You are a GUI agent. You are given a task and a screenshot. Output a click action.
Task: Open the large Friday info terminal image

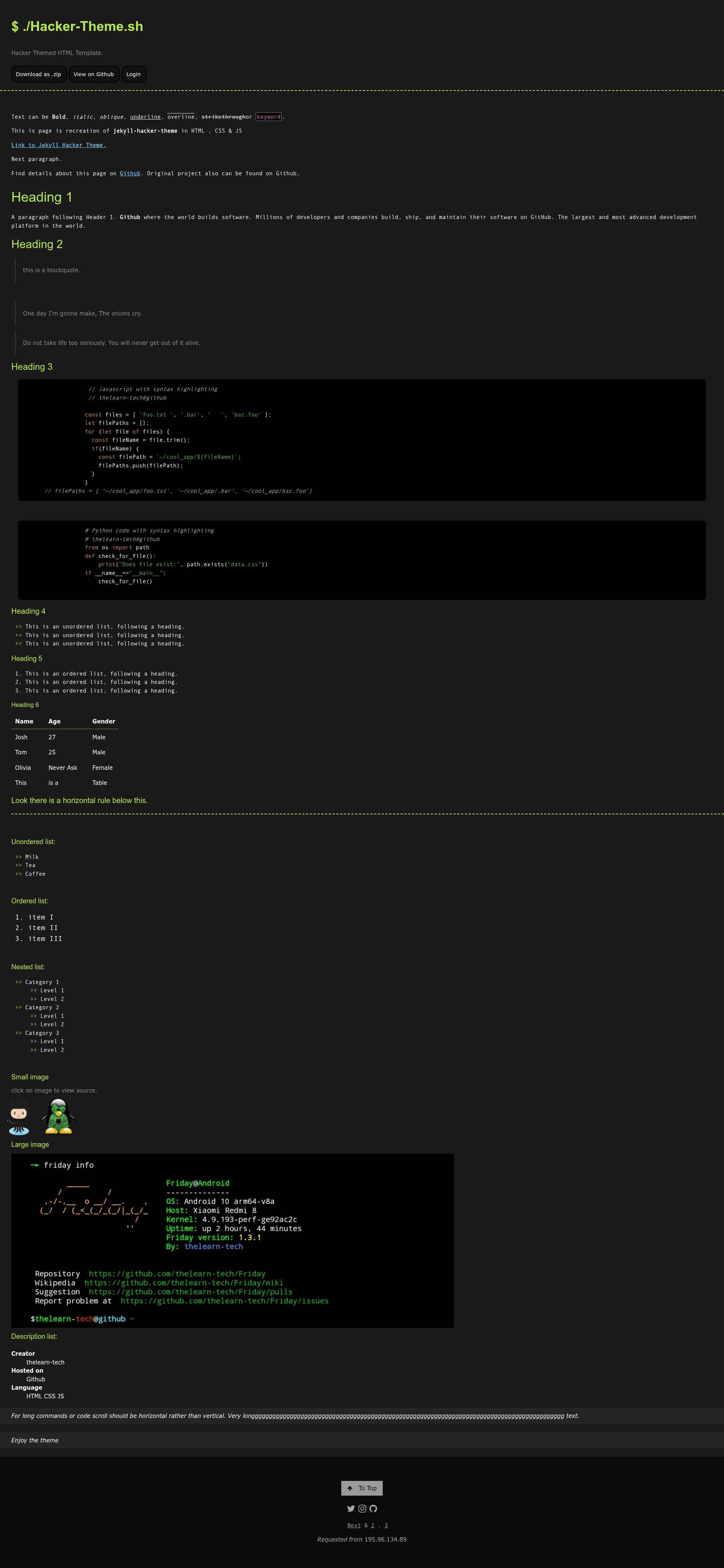[x=233, y=1240]
